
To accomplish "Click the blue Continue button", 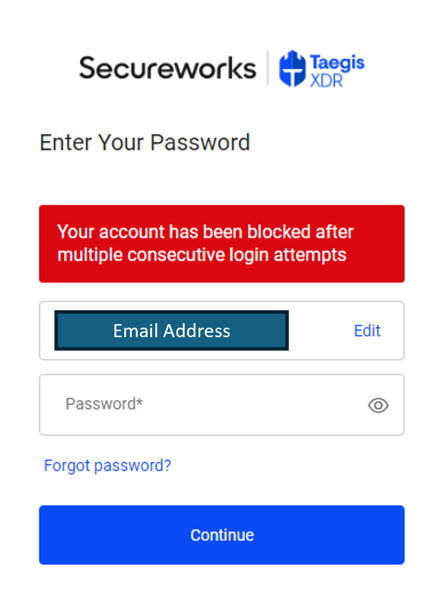I will click(x=222, y=535).
